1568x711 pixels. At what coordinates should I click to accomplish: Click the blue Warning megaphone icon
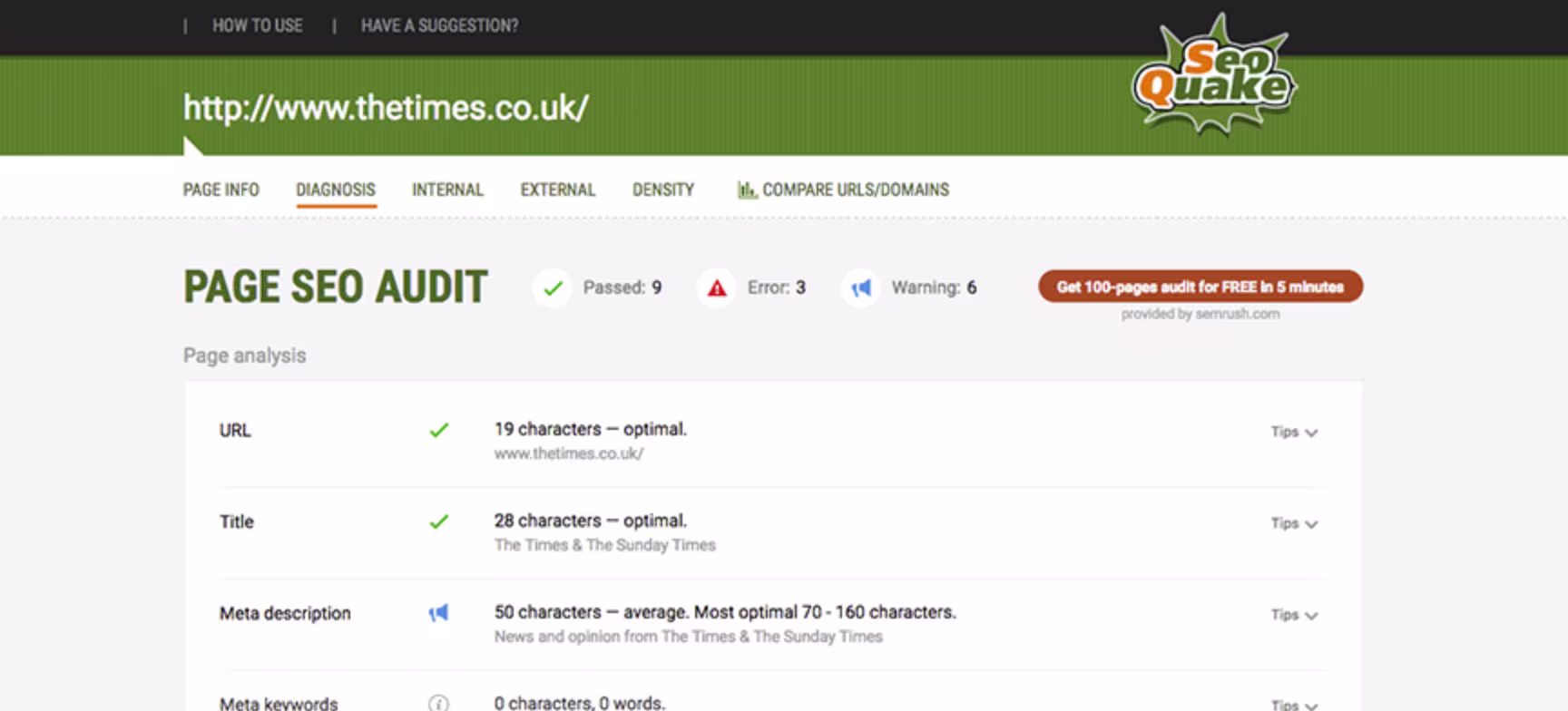click(860, 288)
